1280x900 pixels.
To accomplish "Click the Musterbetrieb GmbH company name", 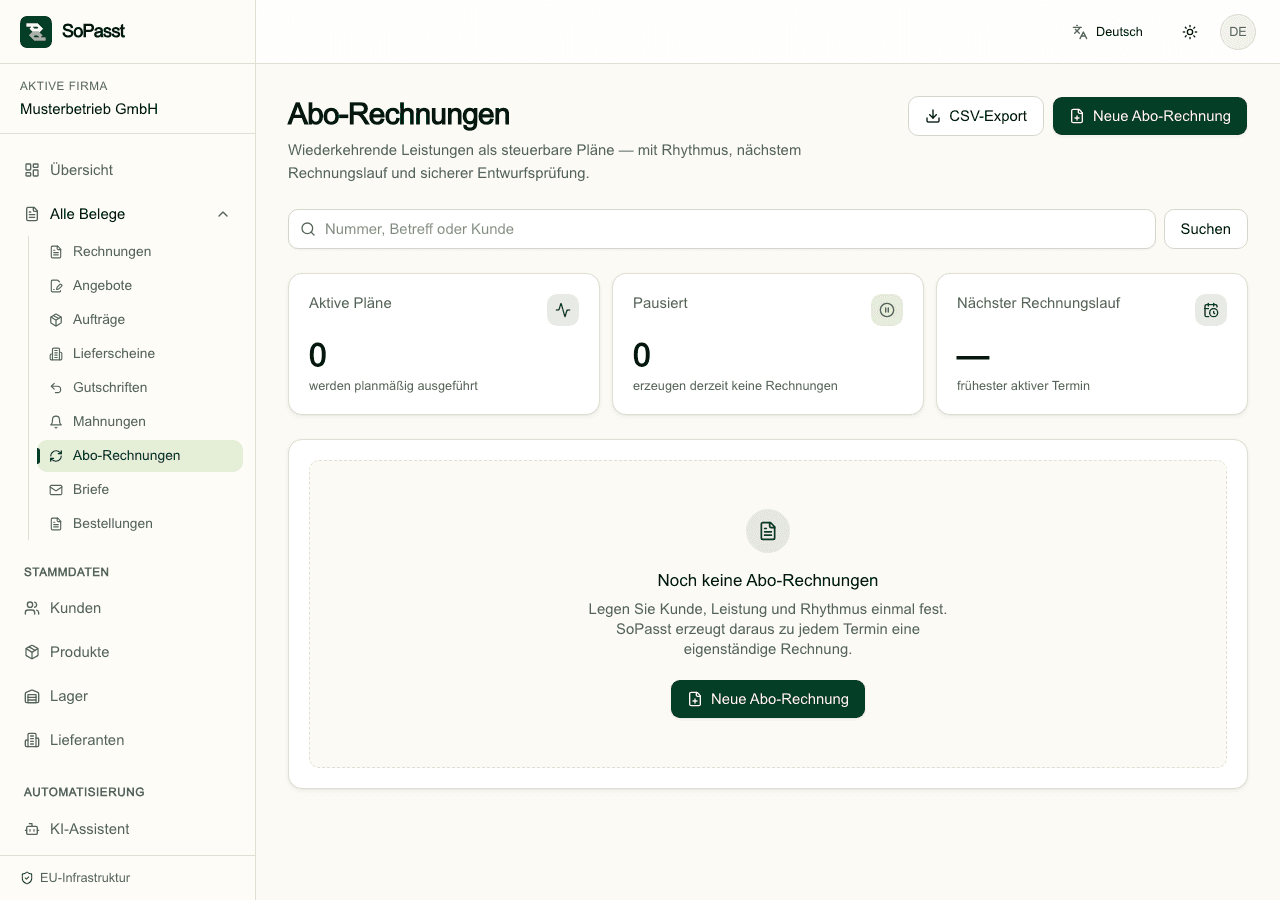I will click(x=89, y=109).
